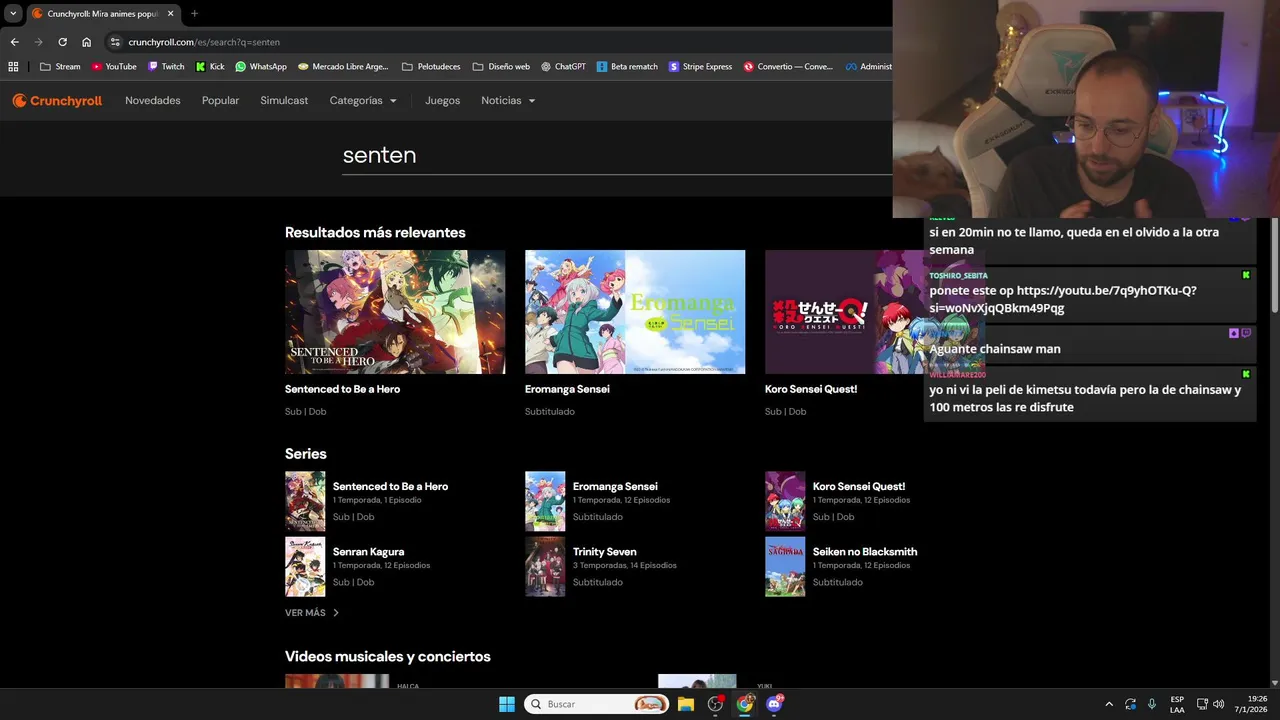
Task: Click the browser forward arrow
Action: point(38,42)
